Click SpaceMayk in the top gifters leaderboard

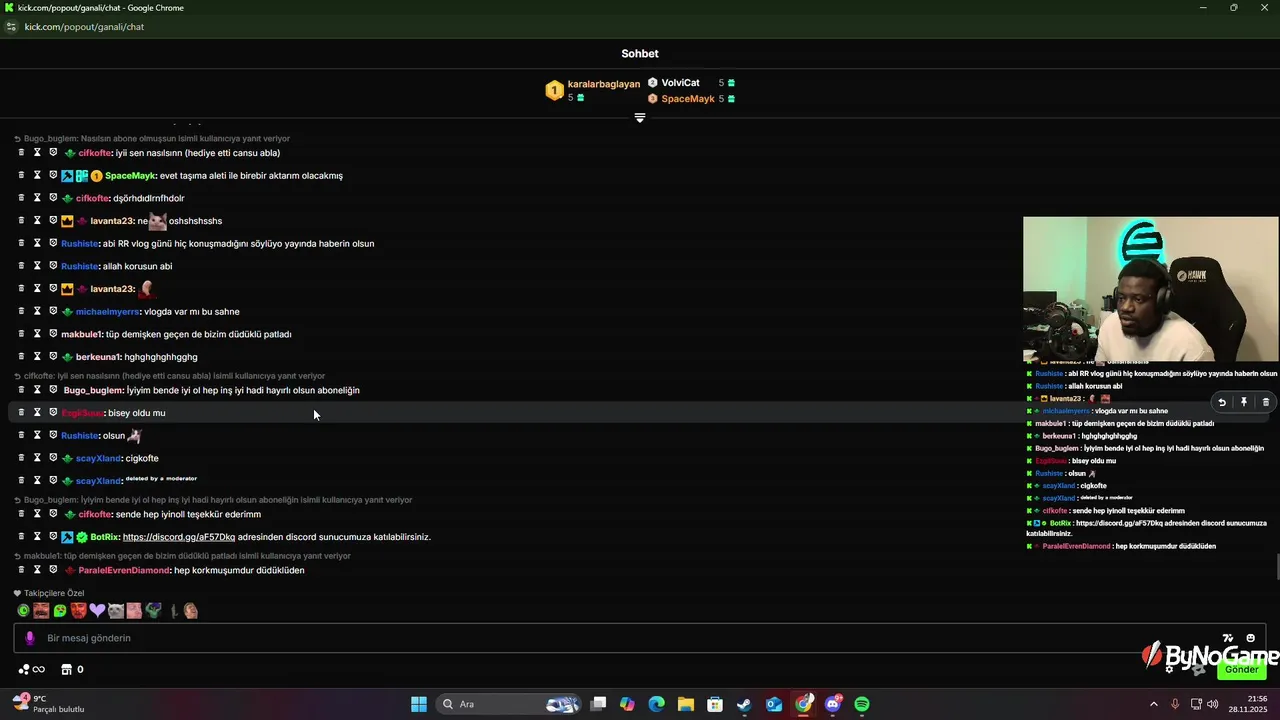coord(688,99)
